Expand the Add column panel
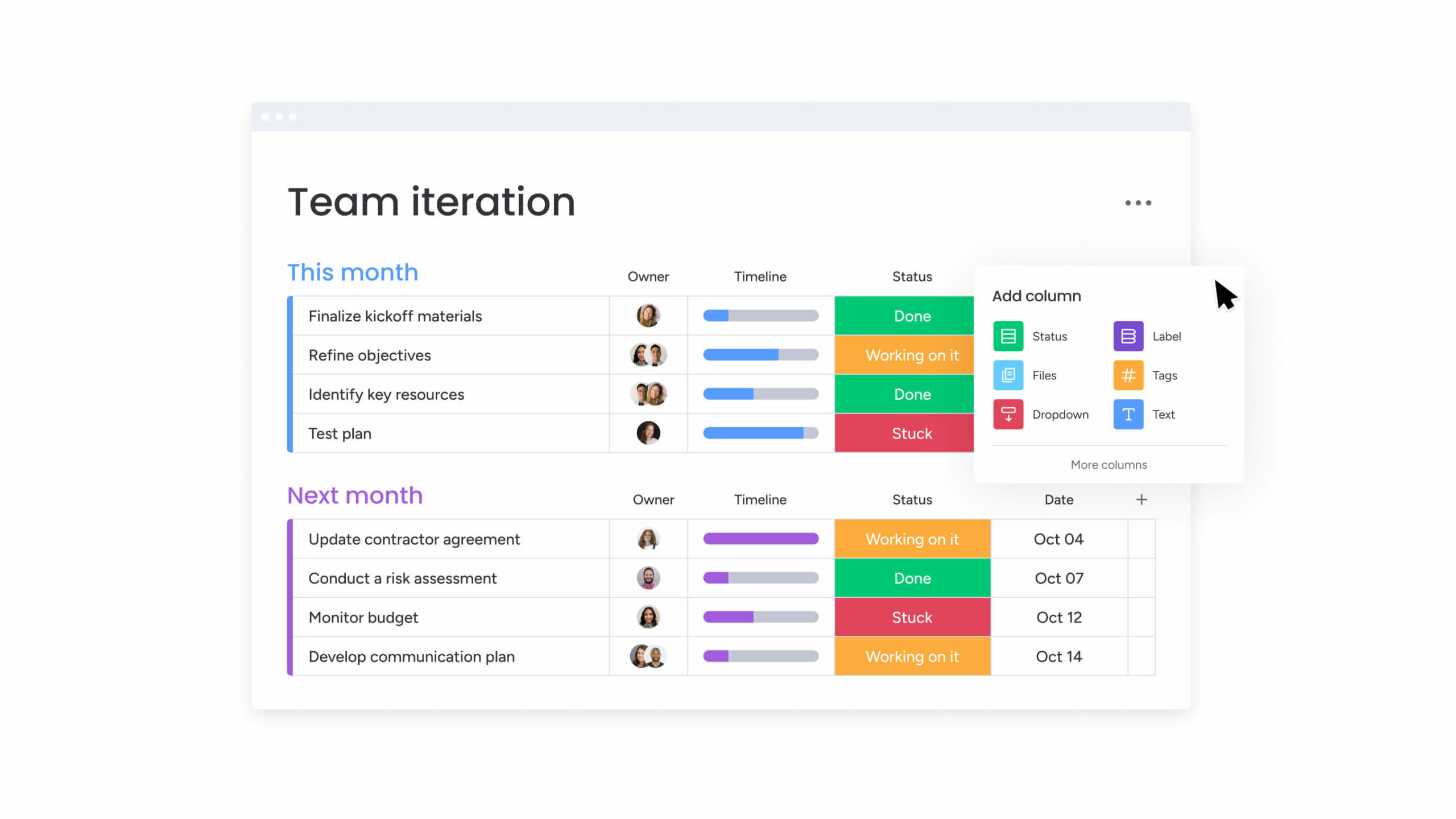The image size is (1456, 819). (1109, 464)
